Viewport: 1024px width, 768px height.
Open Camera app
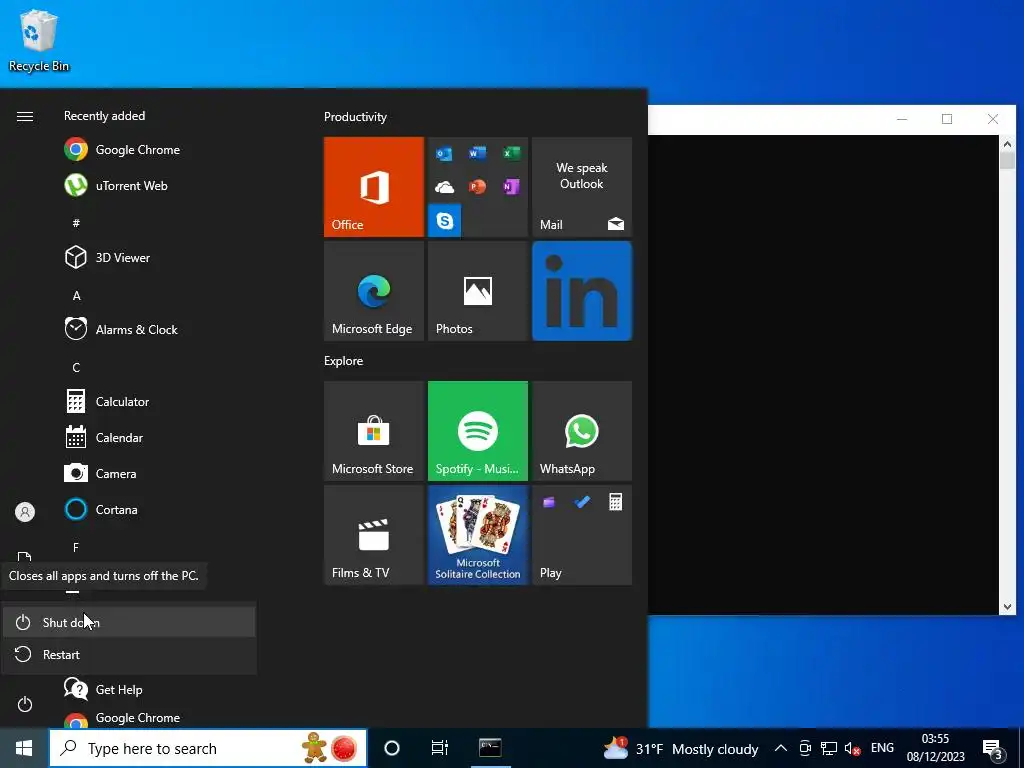click(x=100, y=473)
